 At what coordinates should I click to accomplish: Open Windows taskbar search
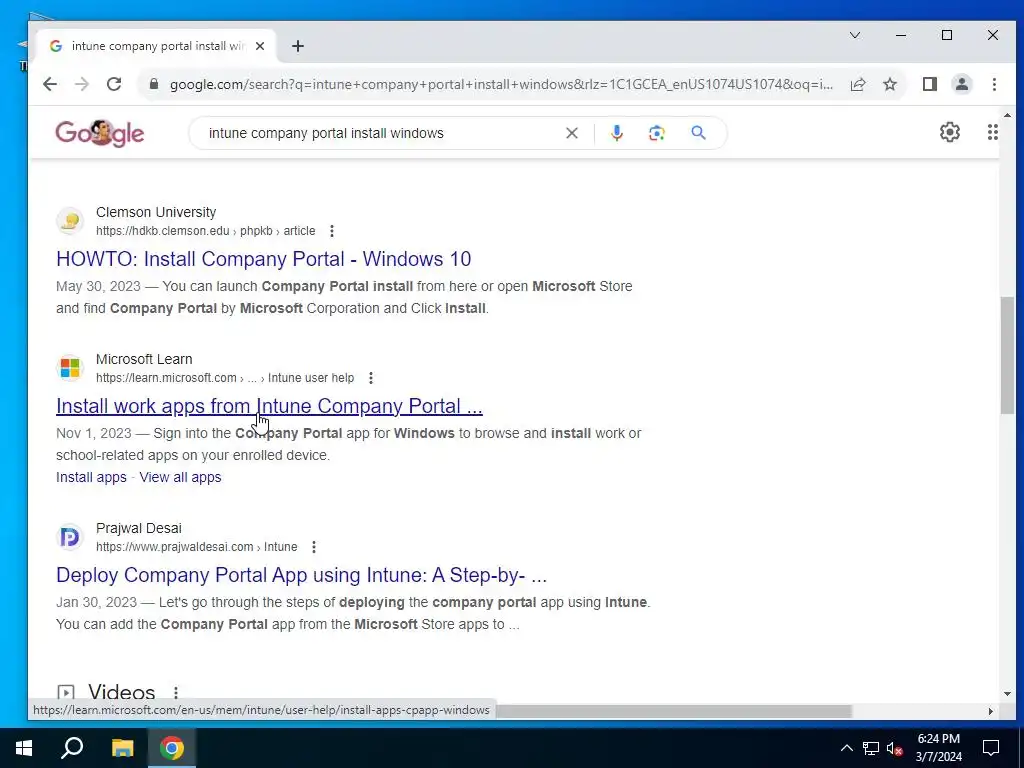coord(72,748)
